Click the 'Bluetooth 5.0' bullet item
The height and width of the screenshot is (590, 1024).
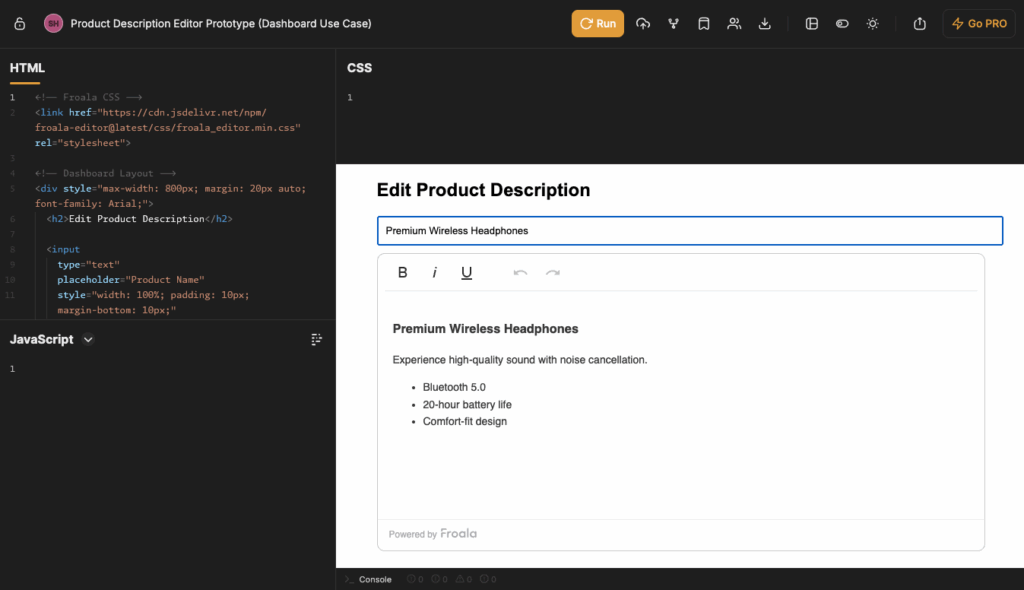coord(454,387)
